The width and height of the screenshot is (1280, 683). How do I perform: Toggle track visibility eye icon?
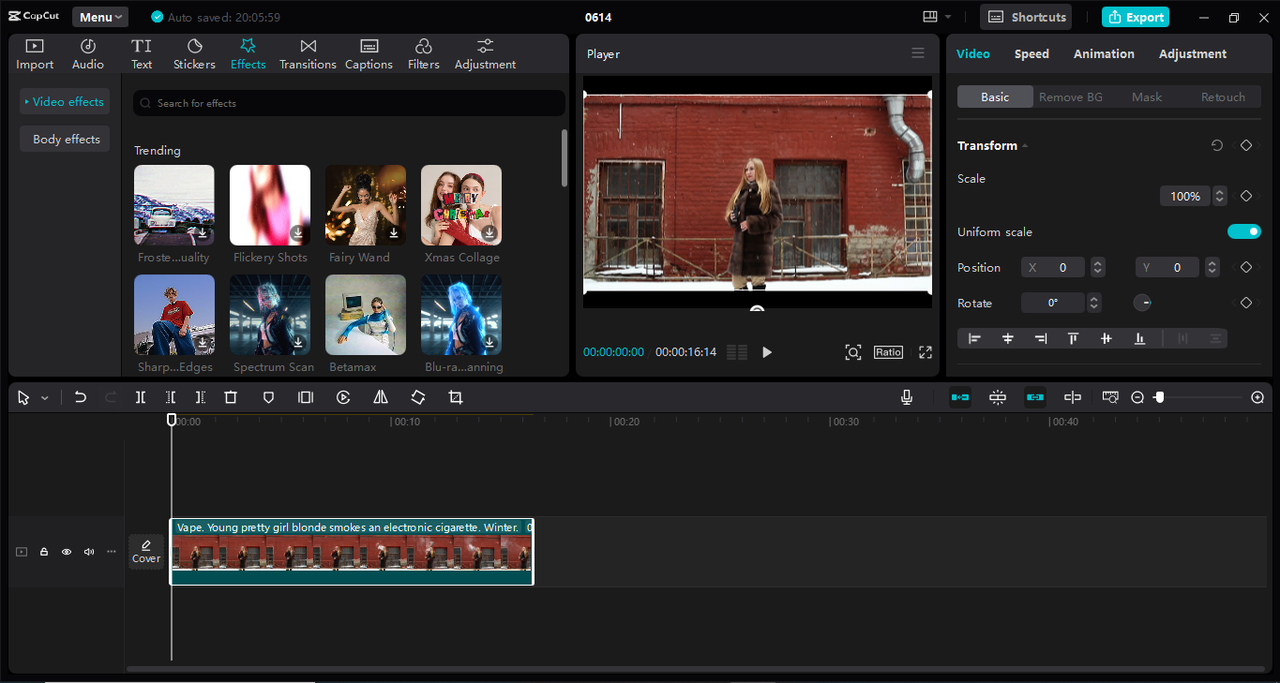click(67, 552)
